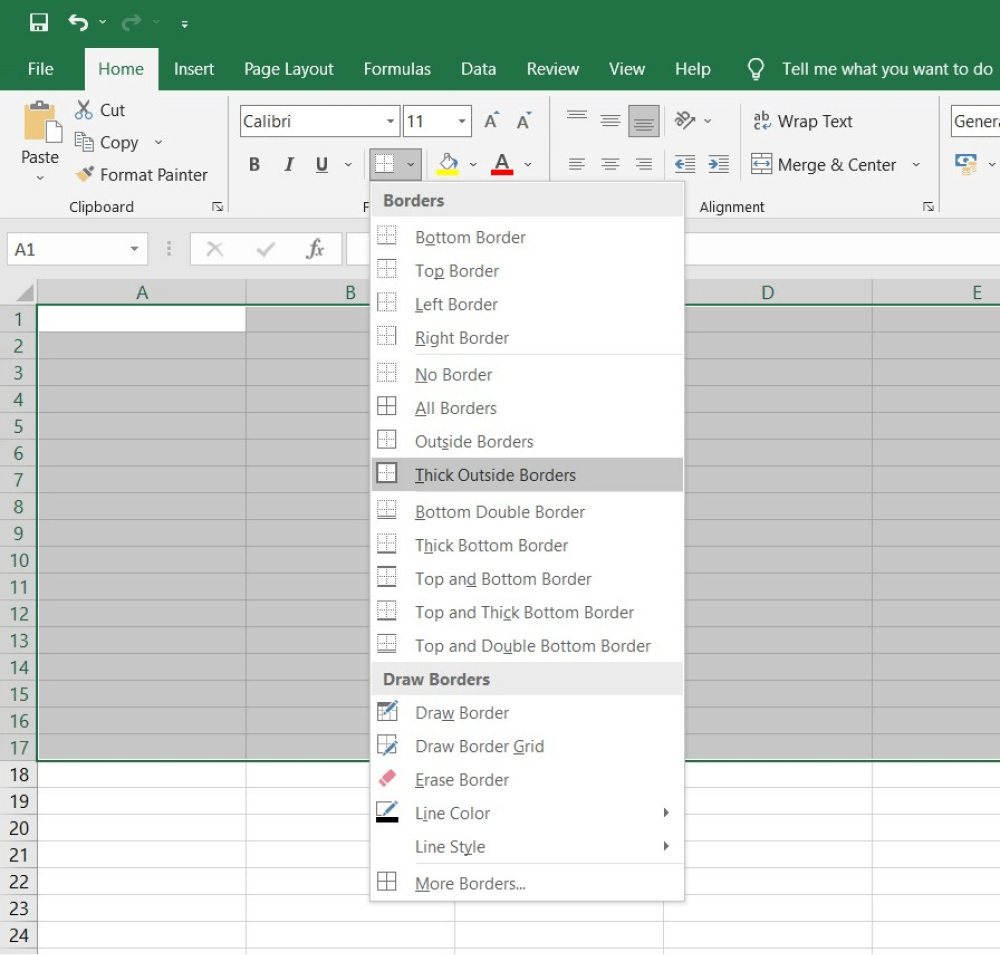Select Thick Outside Borders

point(495,474)
